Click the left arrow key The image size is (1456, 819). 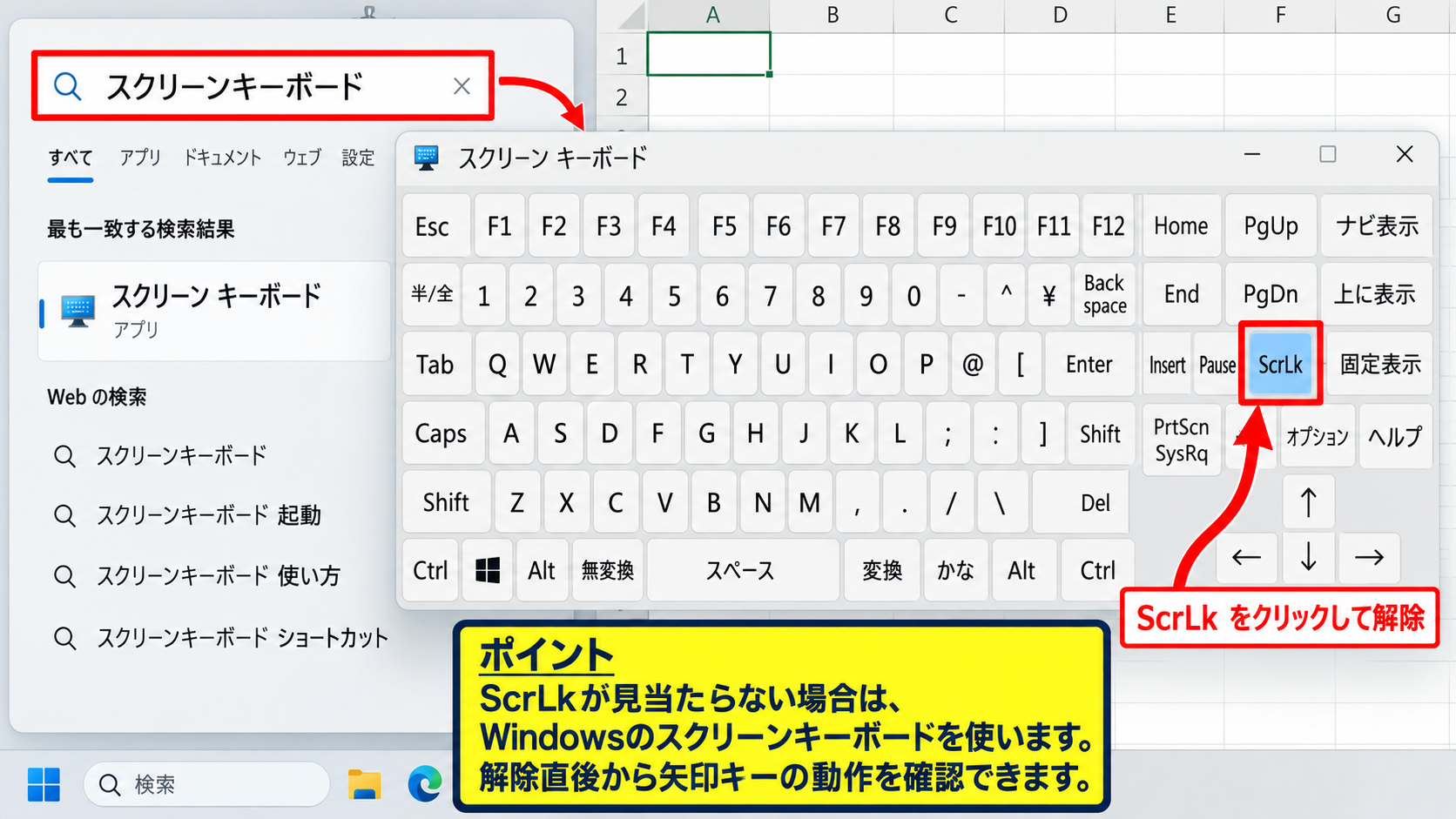pos(1247,557)
